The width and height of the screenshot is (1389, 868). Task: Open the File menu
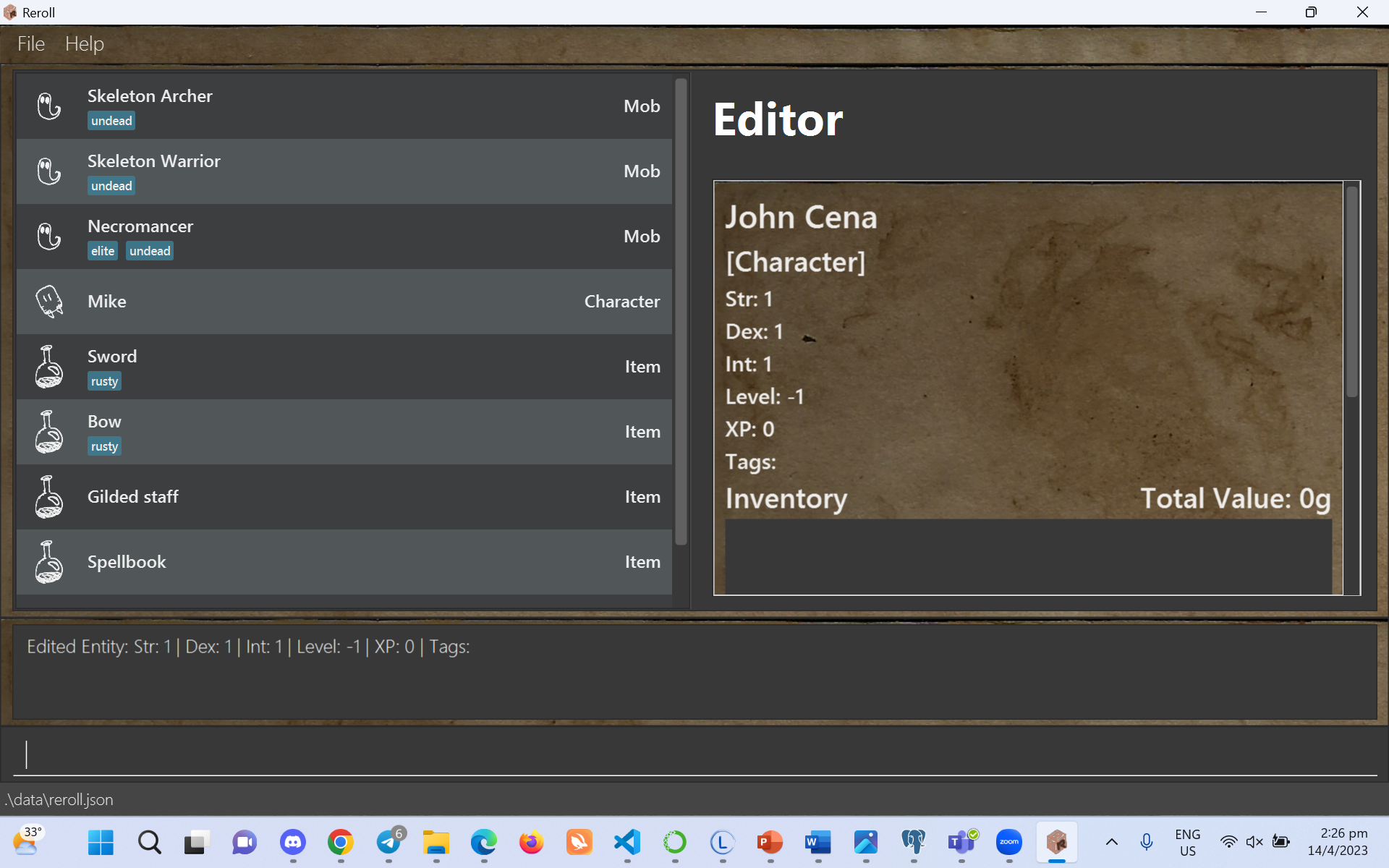(31, 44)
